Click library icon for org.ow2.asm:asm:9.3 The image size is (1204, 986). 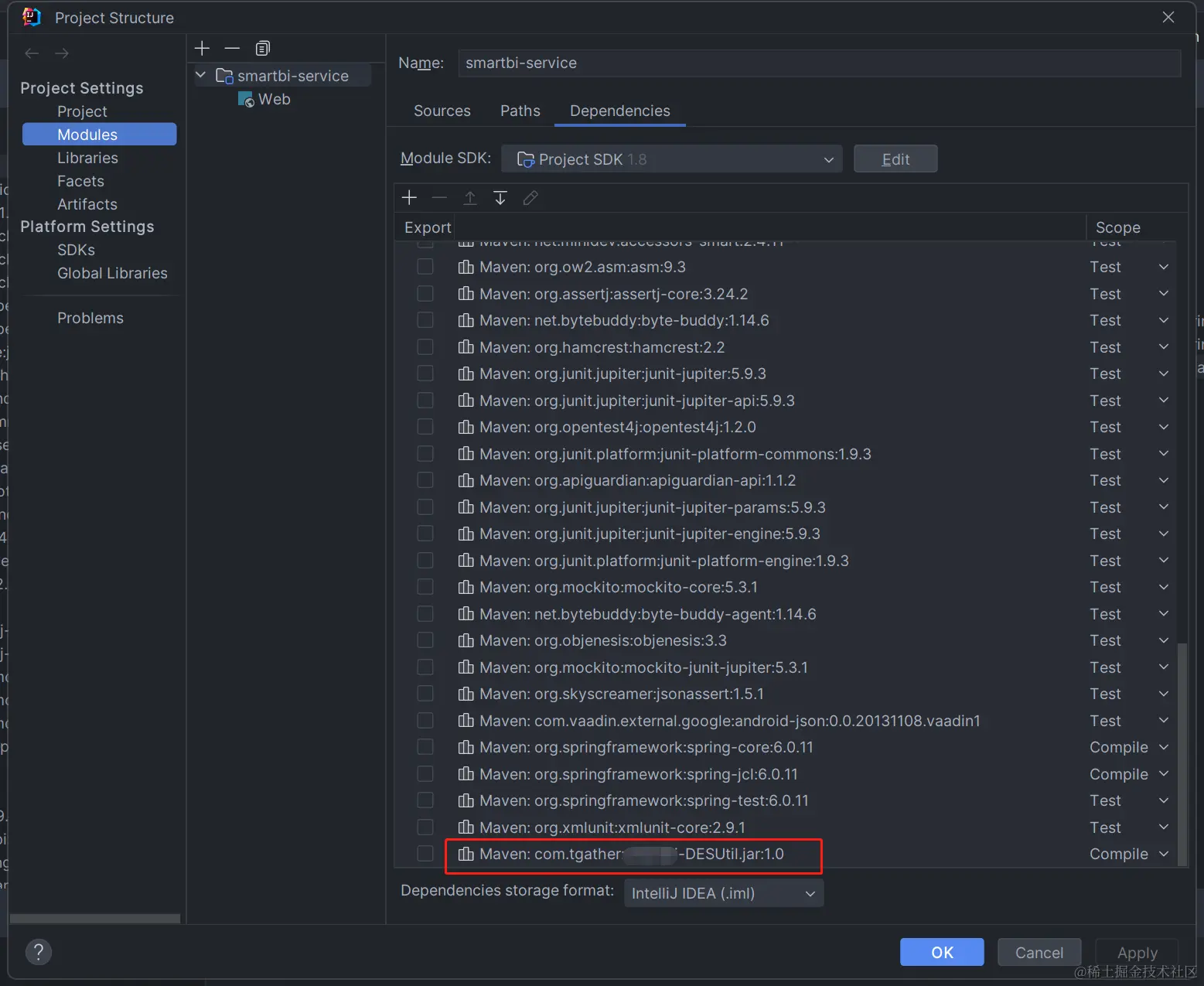coord(466,267)
